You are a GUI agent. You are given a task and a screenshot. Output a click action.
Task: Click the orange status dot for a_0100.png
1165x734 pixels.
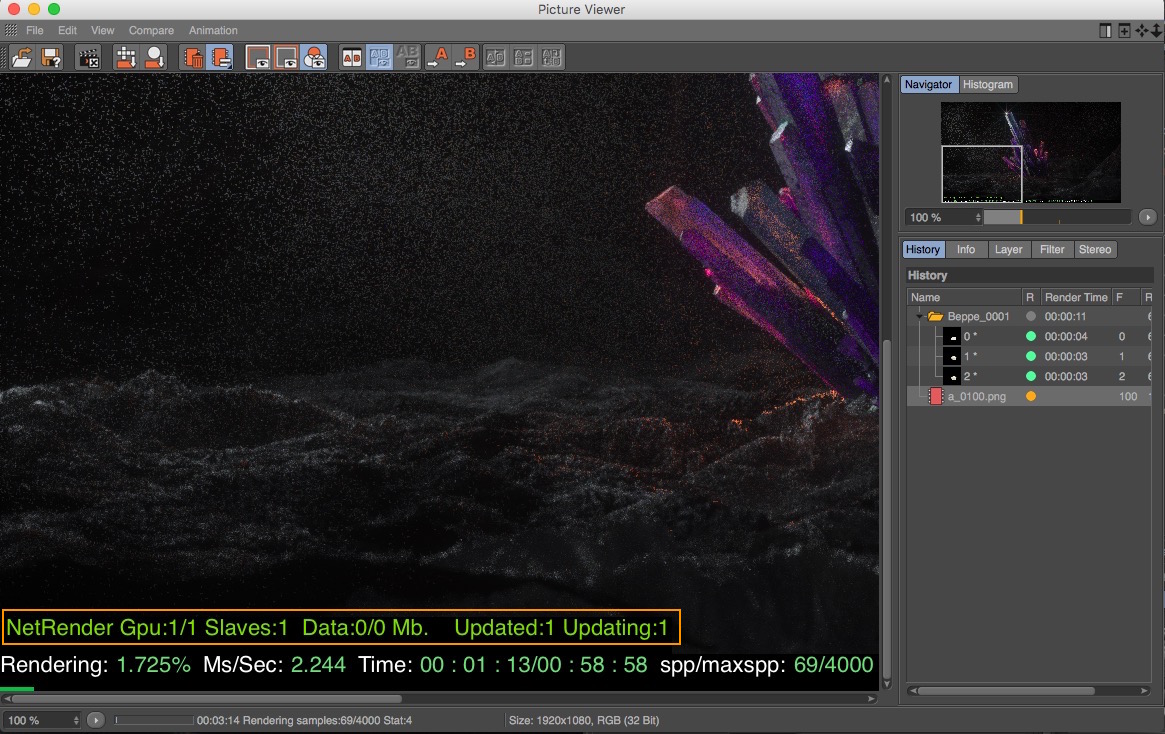[x=1031, y=397]
